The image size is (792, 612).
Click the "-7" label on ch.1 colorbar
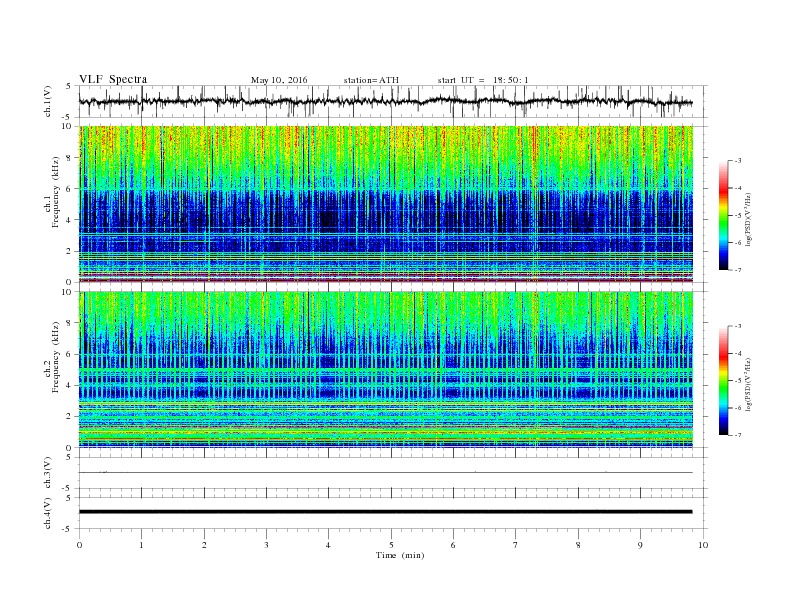pos(737,270)
